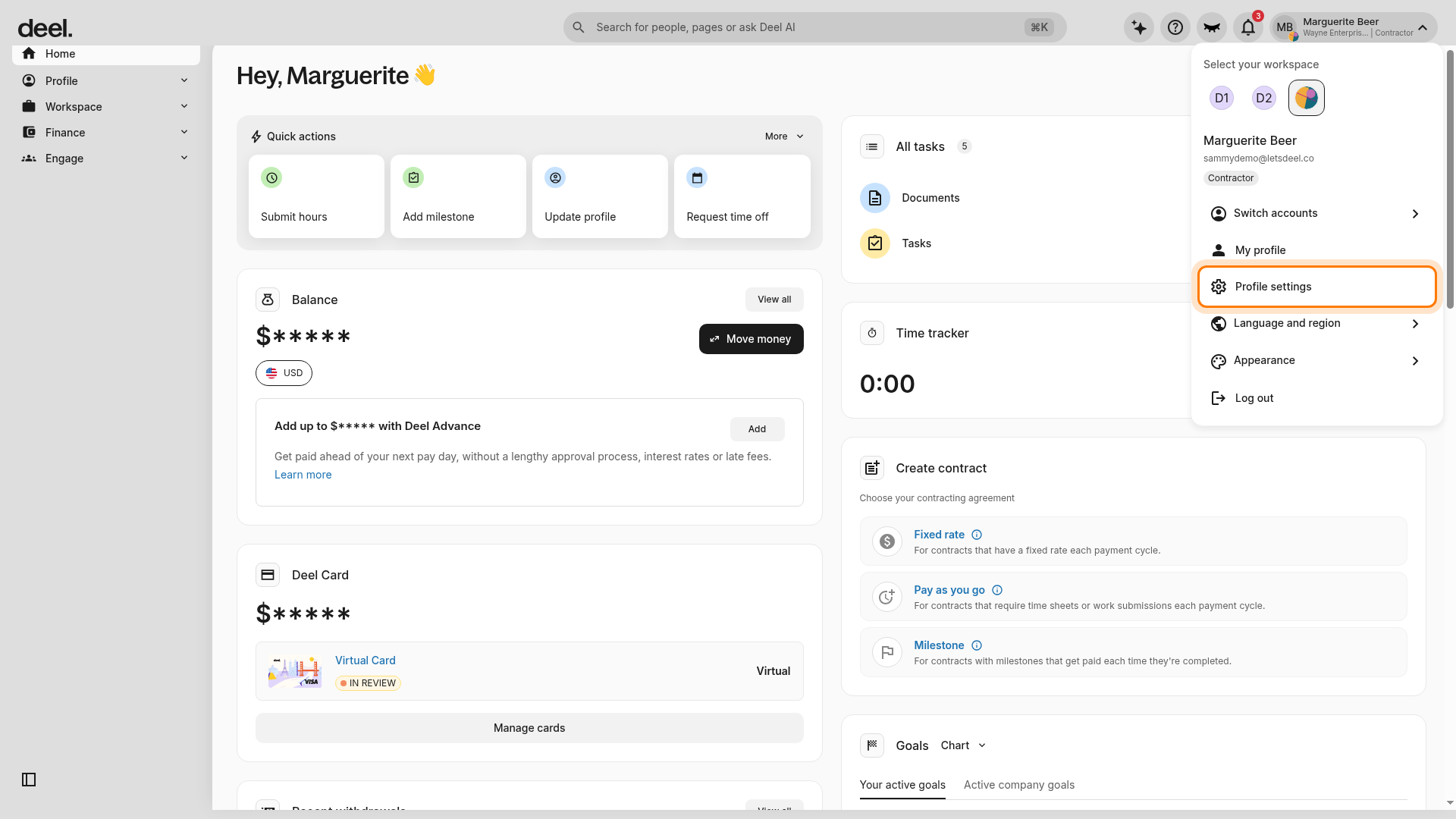
Task: Click the Tasks checklist icon
Action: [x=875, y=243]
